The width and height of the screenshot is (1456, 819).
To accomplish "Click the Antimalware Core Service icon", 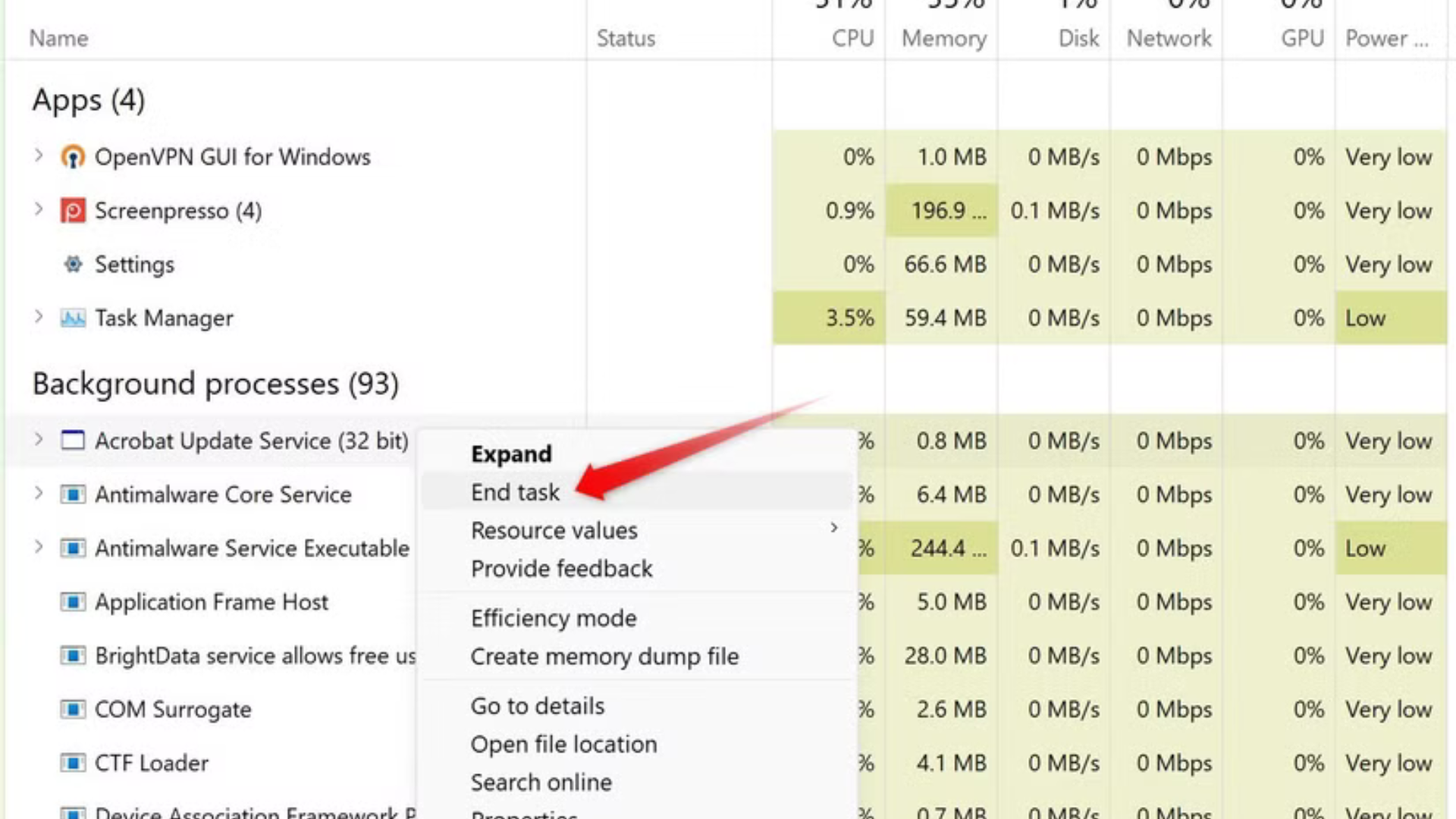I will click(73, 494).
